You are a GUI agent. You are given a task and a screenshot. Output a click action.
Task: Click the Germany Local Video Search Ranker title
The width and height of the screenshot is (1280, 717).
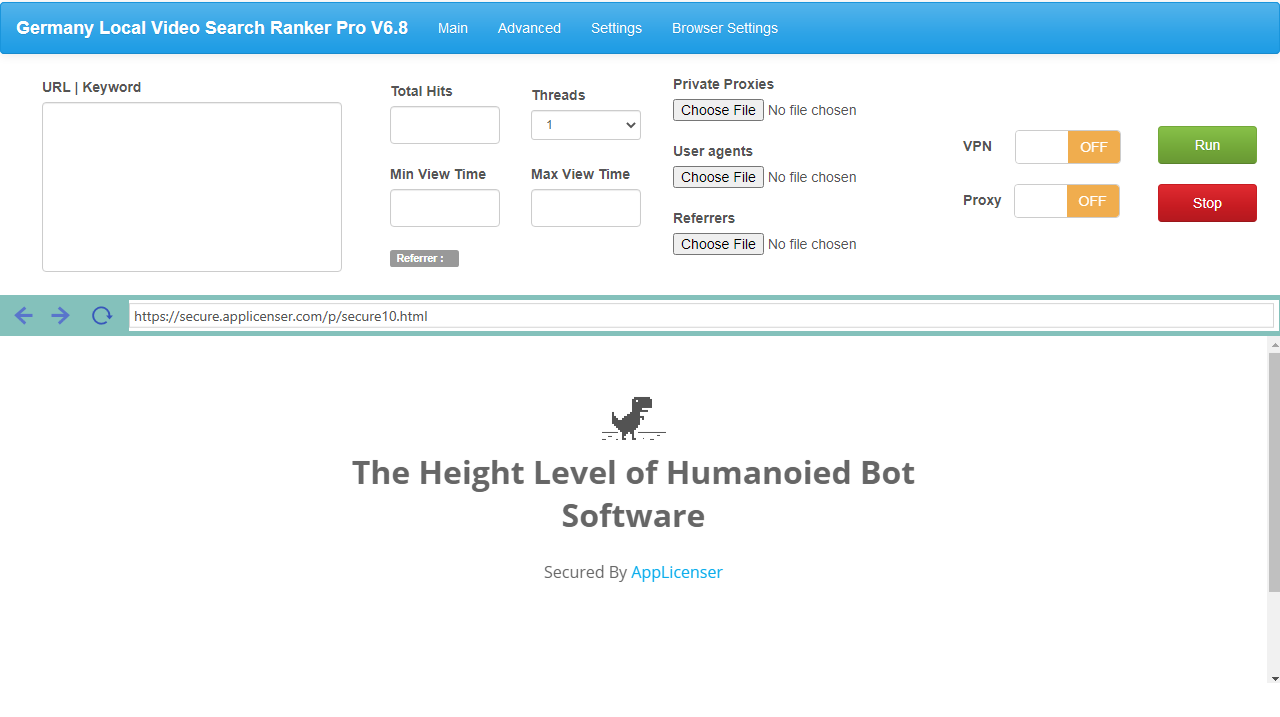212,28
